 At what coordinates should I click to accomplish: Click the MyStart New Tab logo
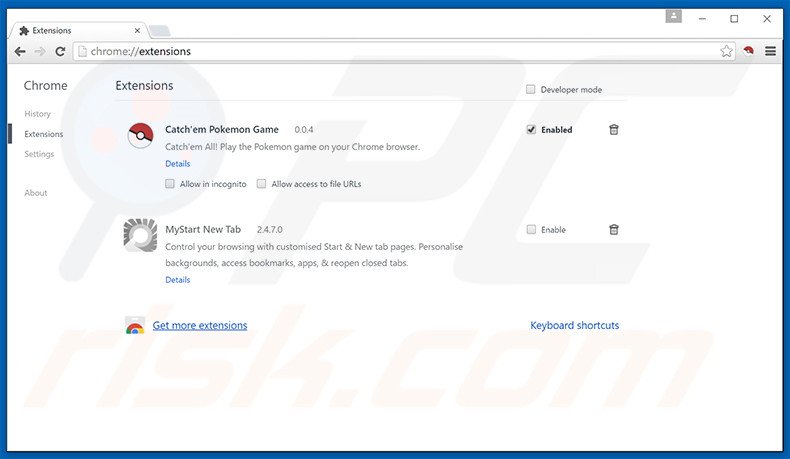click(140, 234)
